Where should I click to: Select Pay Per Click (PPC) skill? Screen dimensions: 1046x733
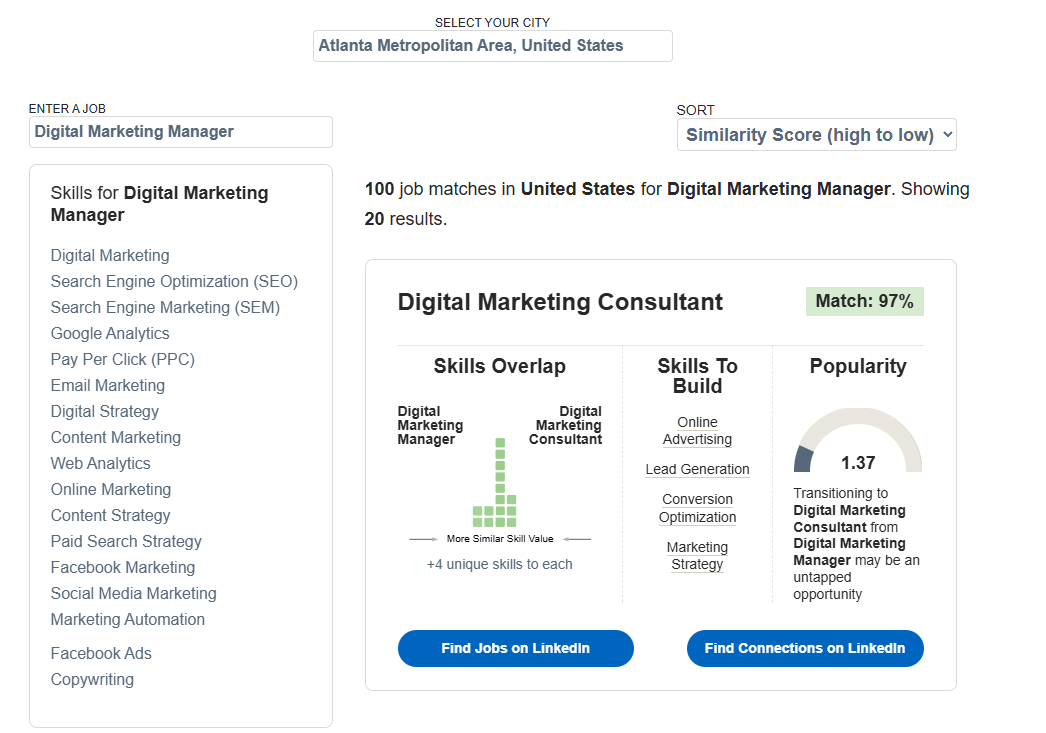[x=122, y=359]
